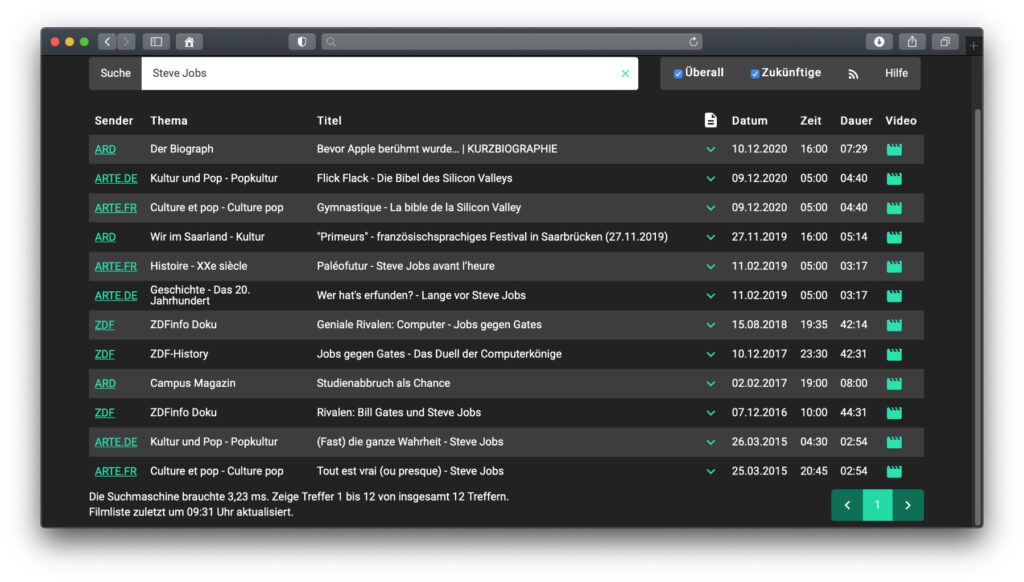The height and width of the screenshot is (582, 1024).
Task: Open the Hilfe page
Action: (x=896, y=72)
